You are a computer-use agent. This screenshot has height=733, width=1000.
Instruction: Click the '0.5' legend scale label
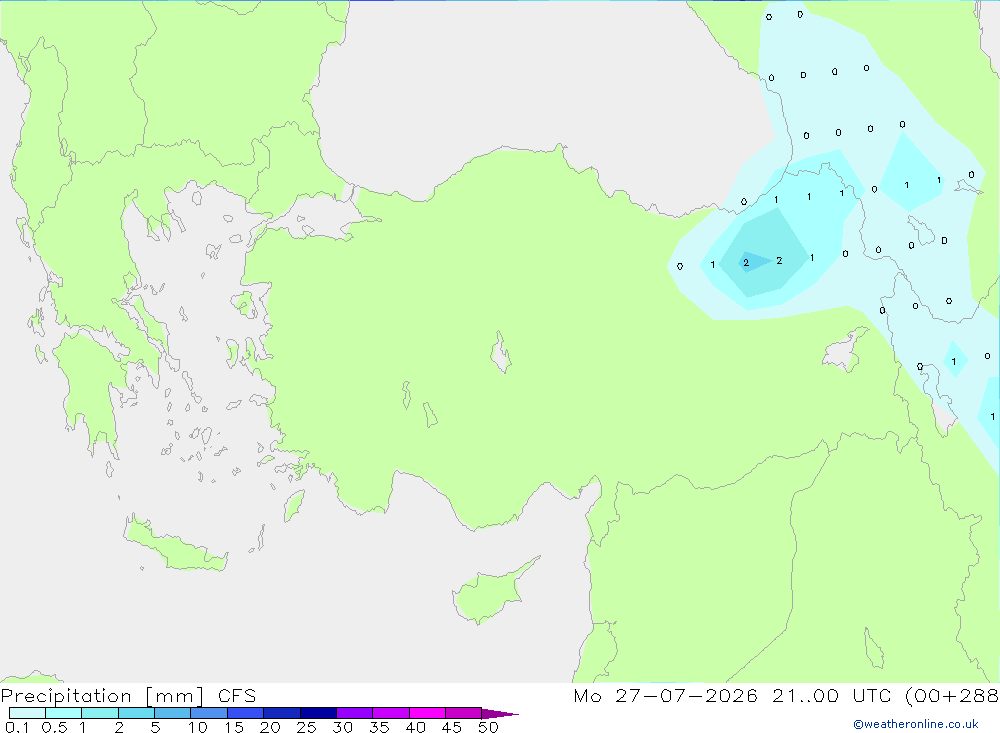(54, 727)
